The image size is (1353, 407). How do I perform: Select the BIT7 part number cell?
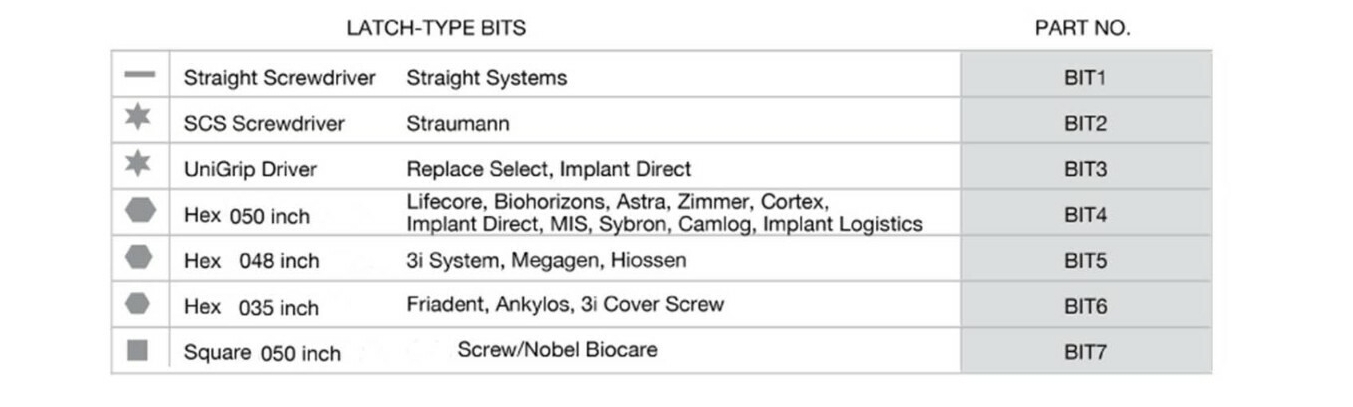pyautogui.click(x=1085, y=352)
